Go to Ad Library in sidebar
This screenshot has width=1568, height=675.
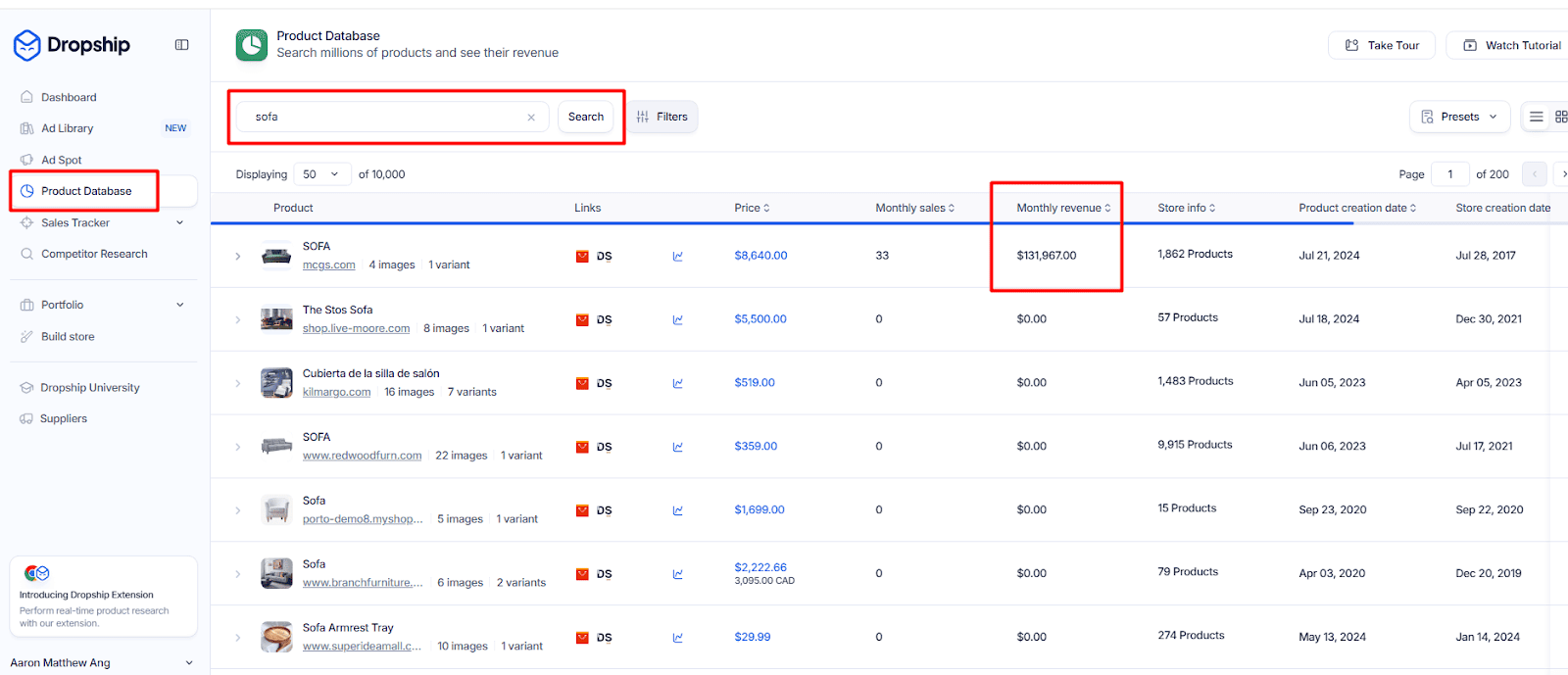pos(68,128)
